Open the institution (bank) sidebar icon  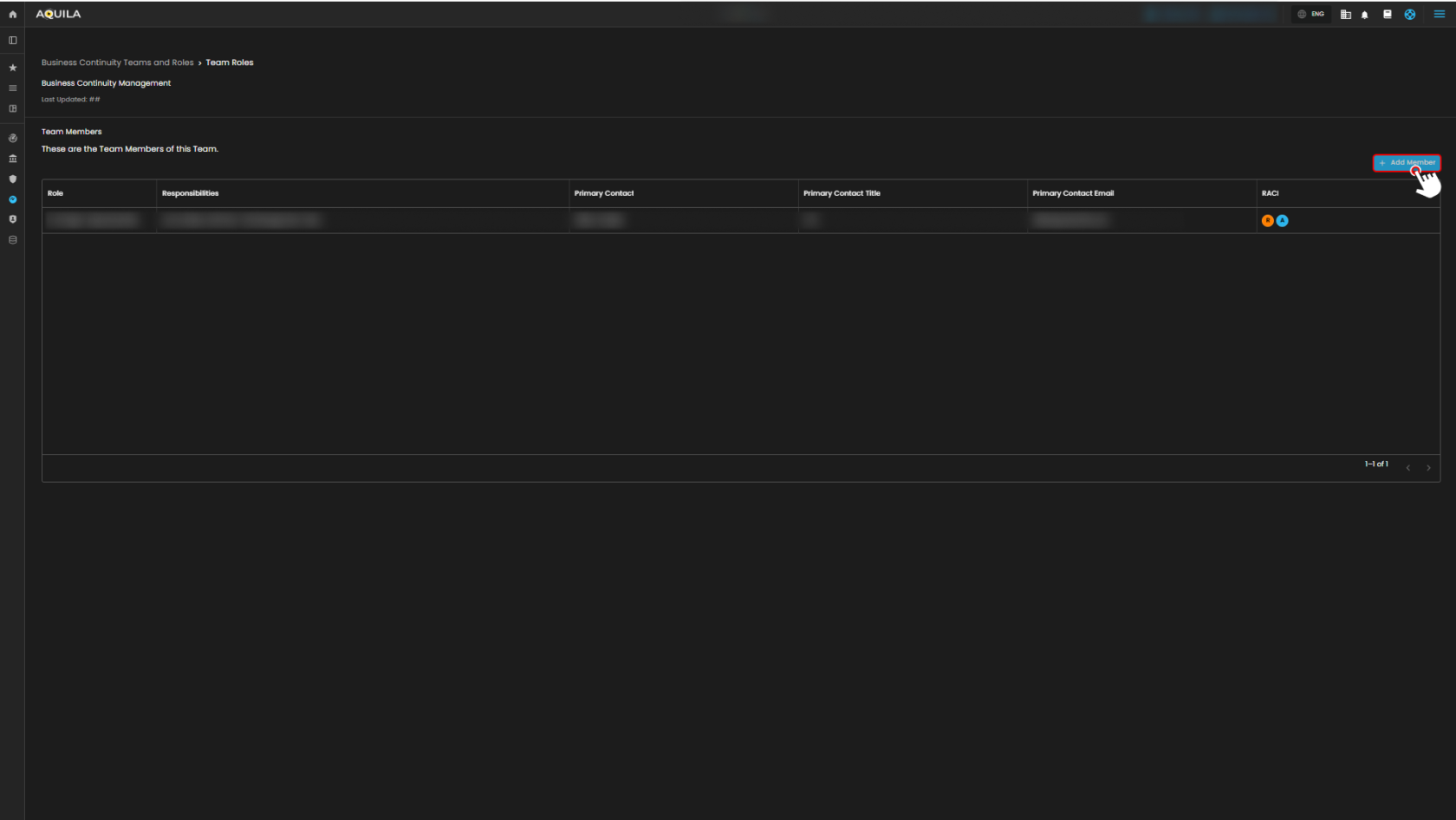(x=12, y=159)
